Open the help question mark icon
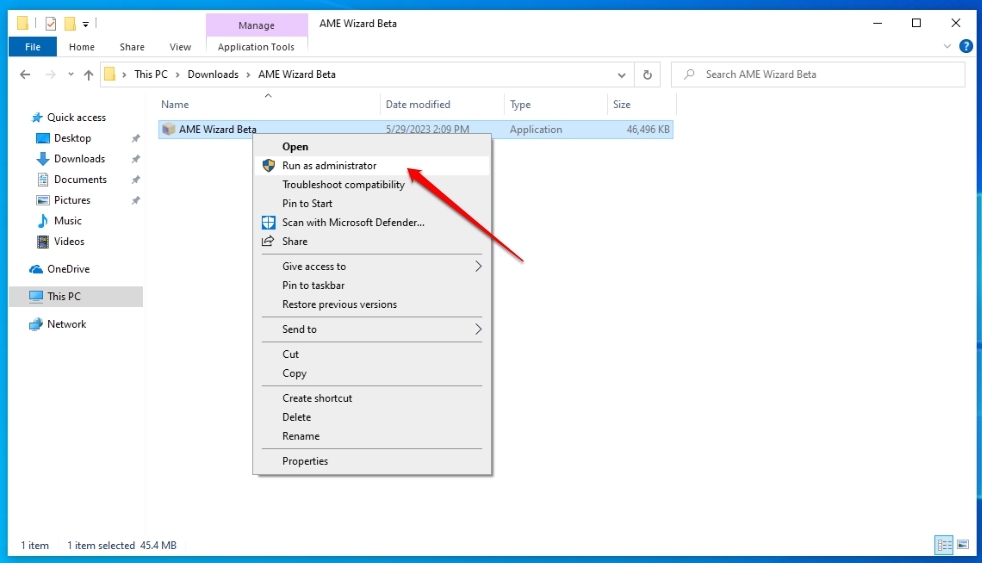The width and height of the screenshot is (982, 563). click(966, 46)
